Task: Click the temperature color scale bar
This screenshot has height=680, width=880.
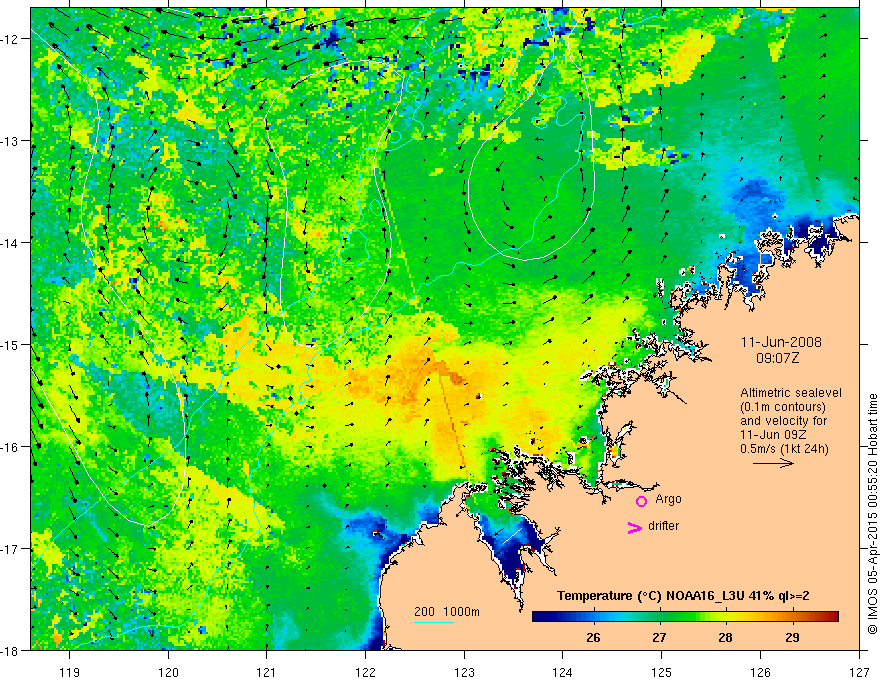Action: (685, 616)
